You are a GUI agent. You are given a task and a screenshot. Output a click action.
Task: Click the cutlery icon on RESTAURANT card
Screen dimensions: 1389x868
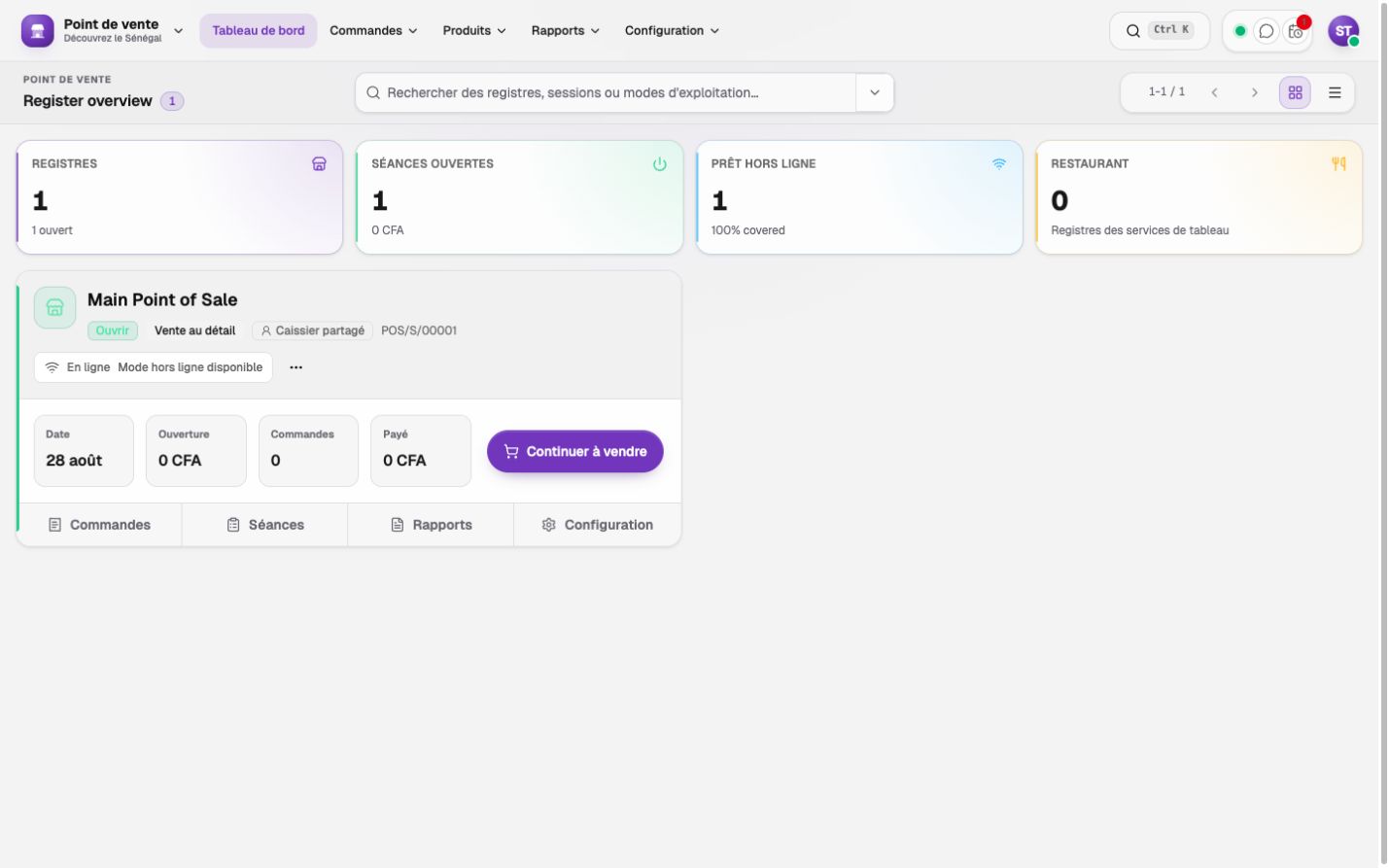(x=1338, y=164)
